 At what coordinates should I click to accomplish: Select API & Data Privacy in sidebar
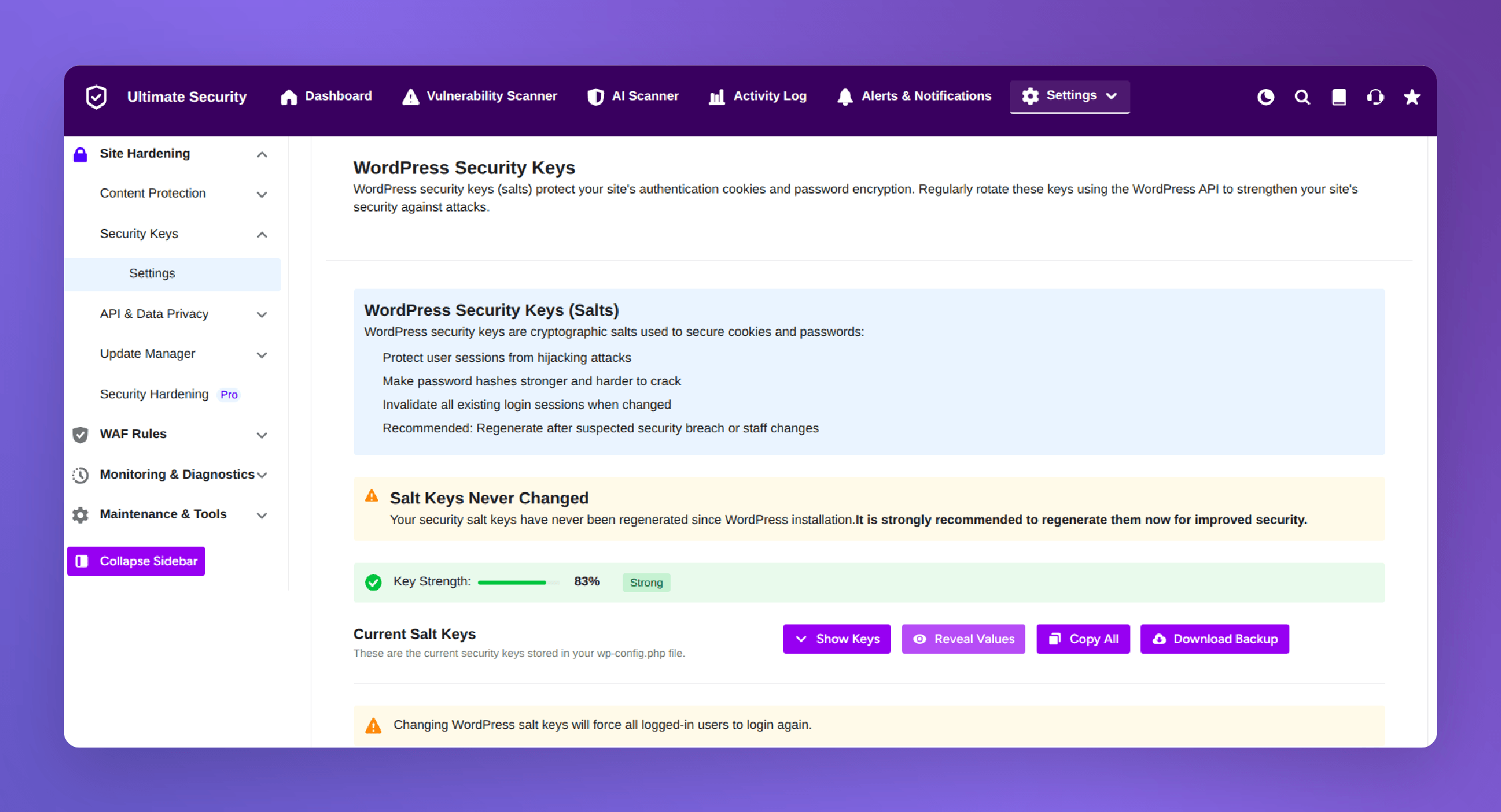pyautogui.click(x=154, y=314)
